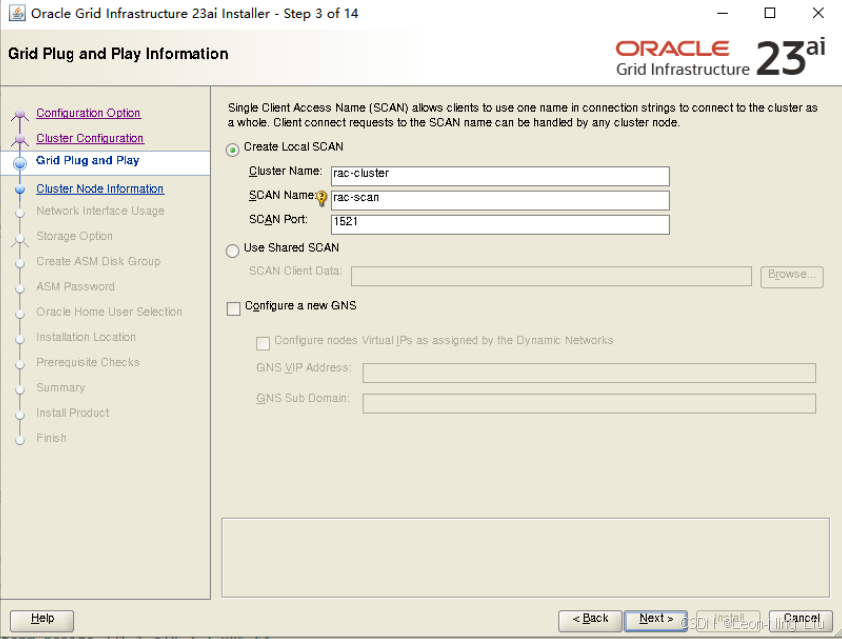The height and width of the screenshot is (639, 842).
Task: Click the SCAN Name help hint icon
Action: point(322,198)
